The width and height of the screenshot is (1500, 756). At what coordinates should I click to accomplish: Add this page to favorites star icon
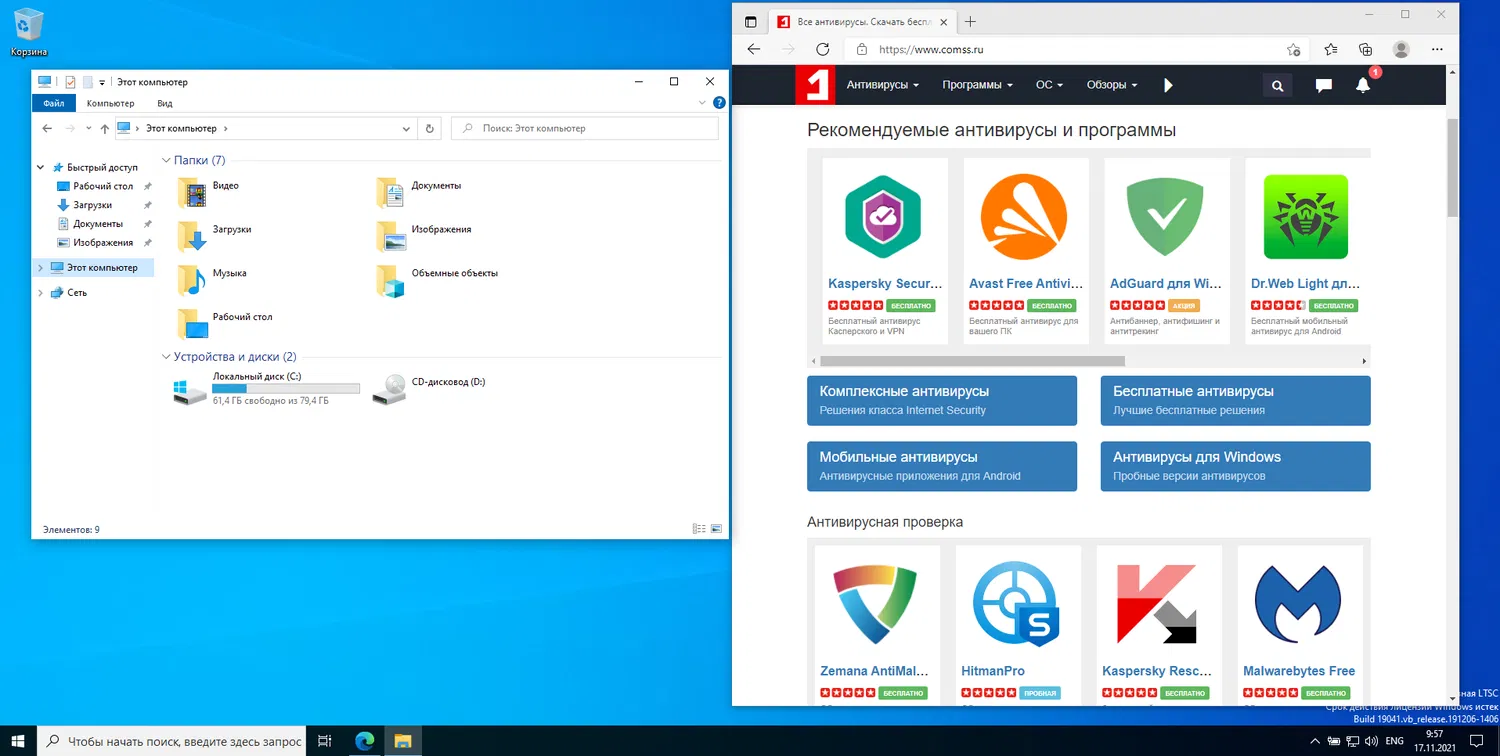(1294, 49)
